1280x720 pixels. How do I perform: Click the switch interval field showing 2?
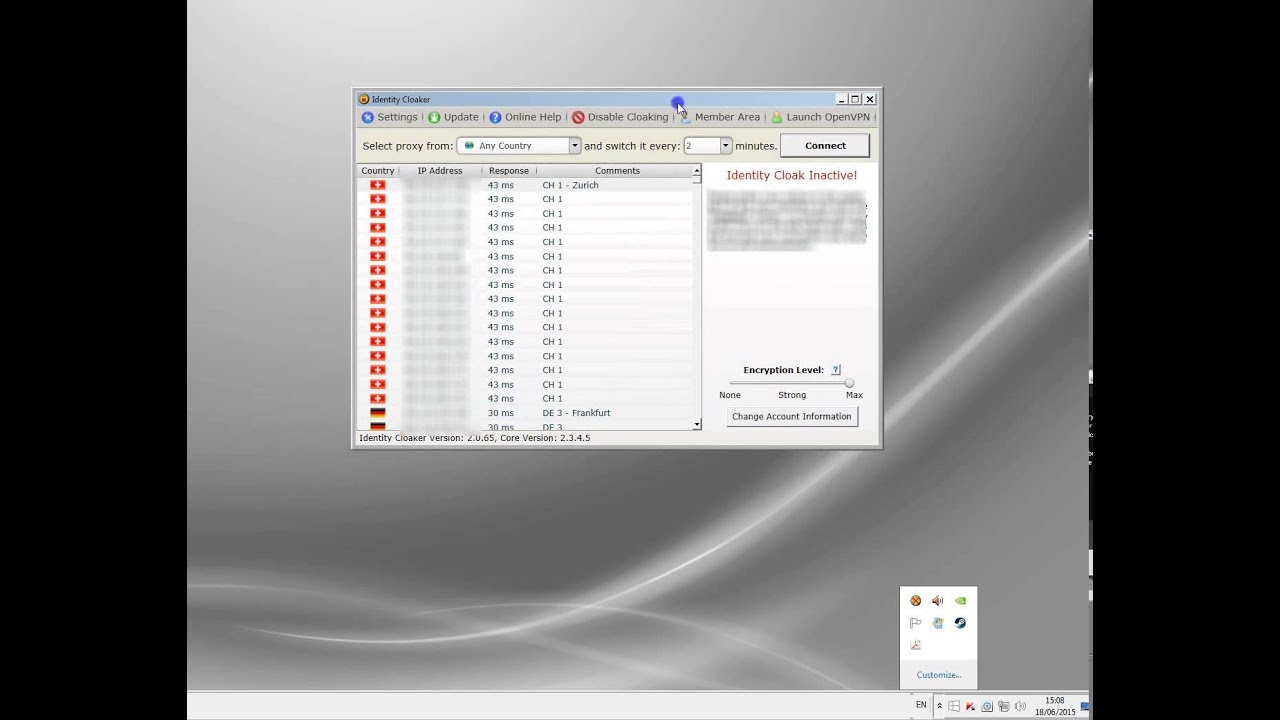pos(702,146)
